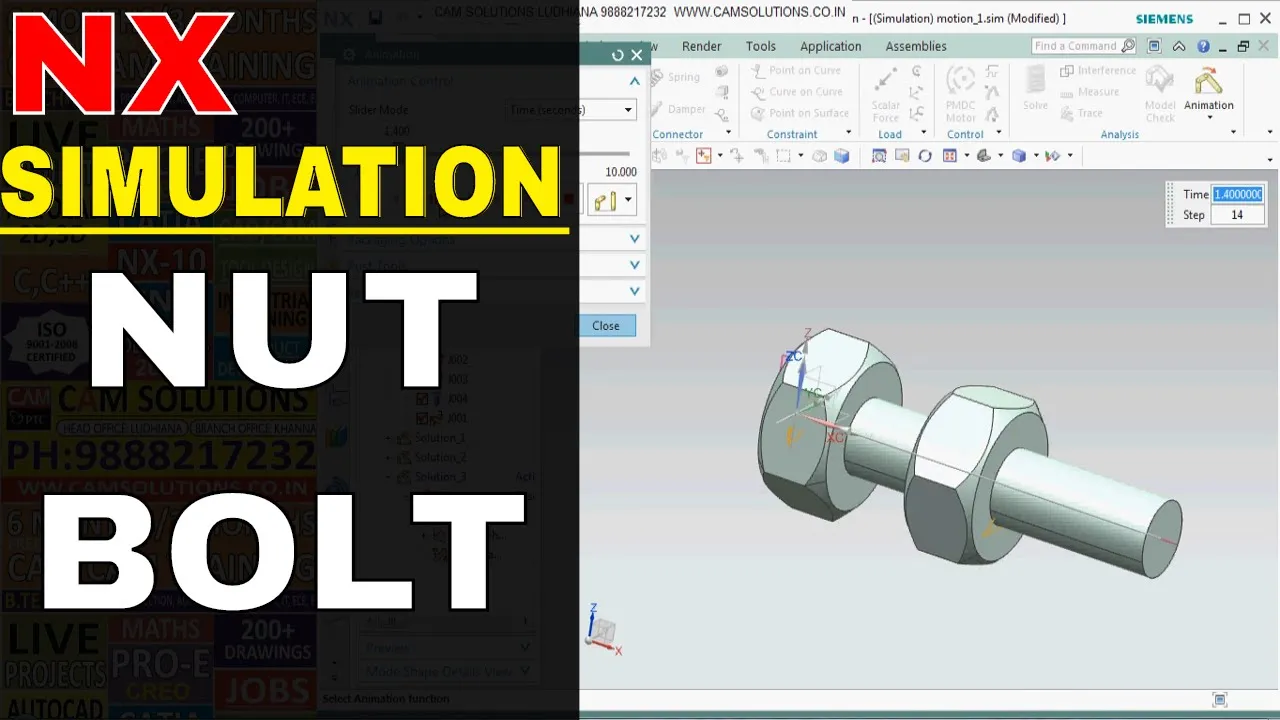Expand the Analysis group dropdown
This screenshot has height=720, width=1280.
1233,133
